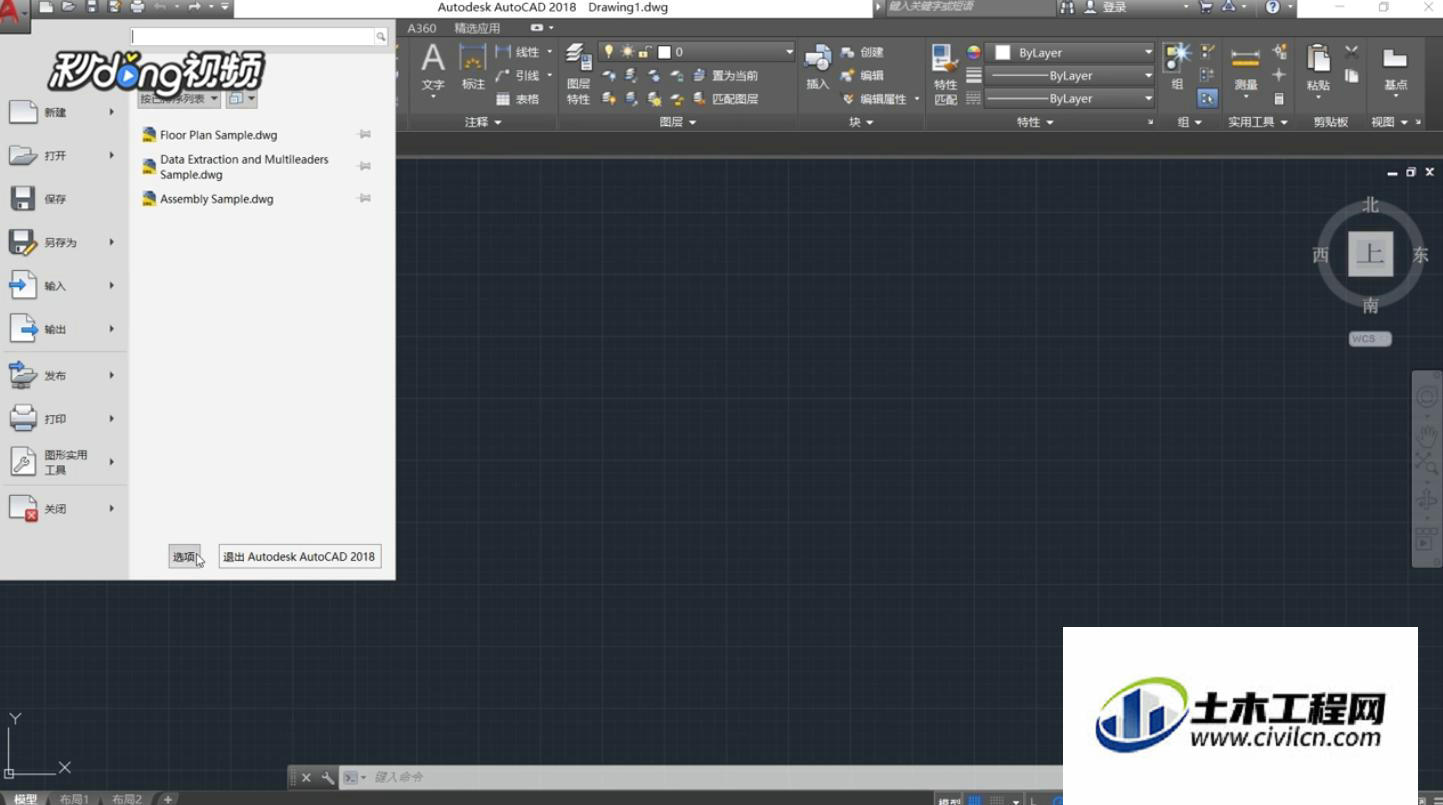The height and width of the screenshot is (805, 1443).
Task: Click 匹配图层 match layer tool
Action: 727,99
